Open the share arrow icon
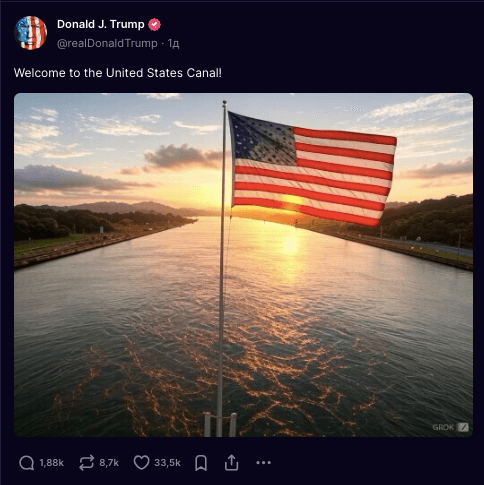The image size is (484, 485). [x=231, y=462]
